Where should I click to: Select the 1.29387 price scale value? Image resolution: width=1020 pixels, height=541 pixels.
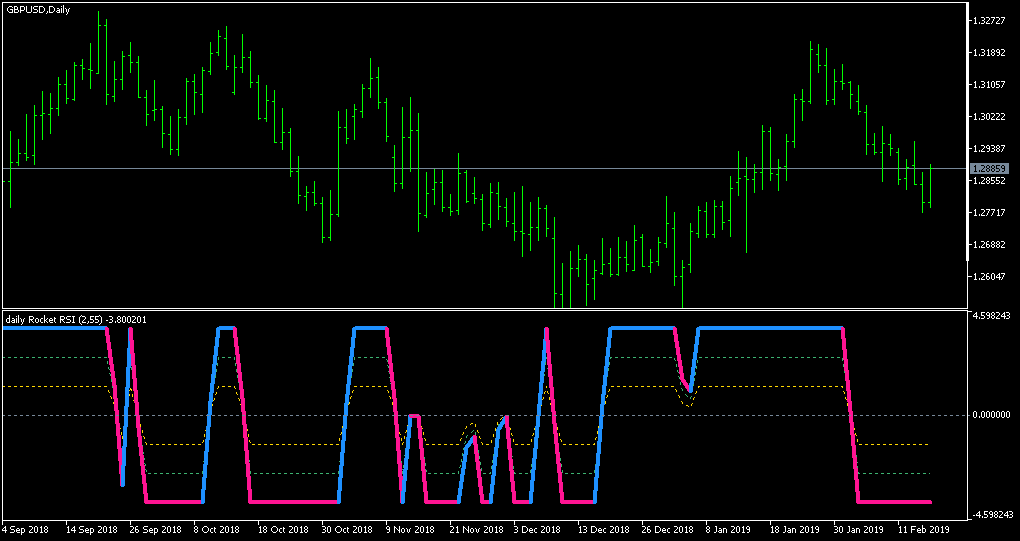(989, 148)
